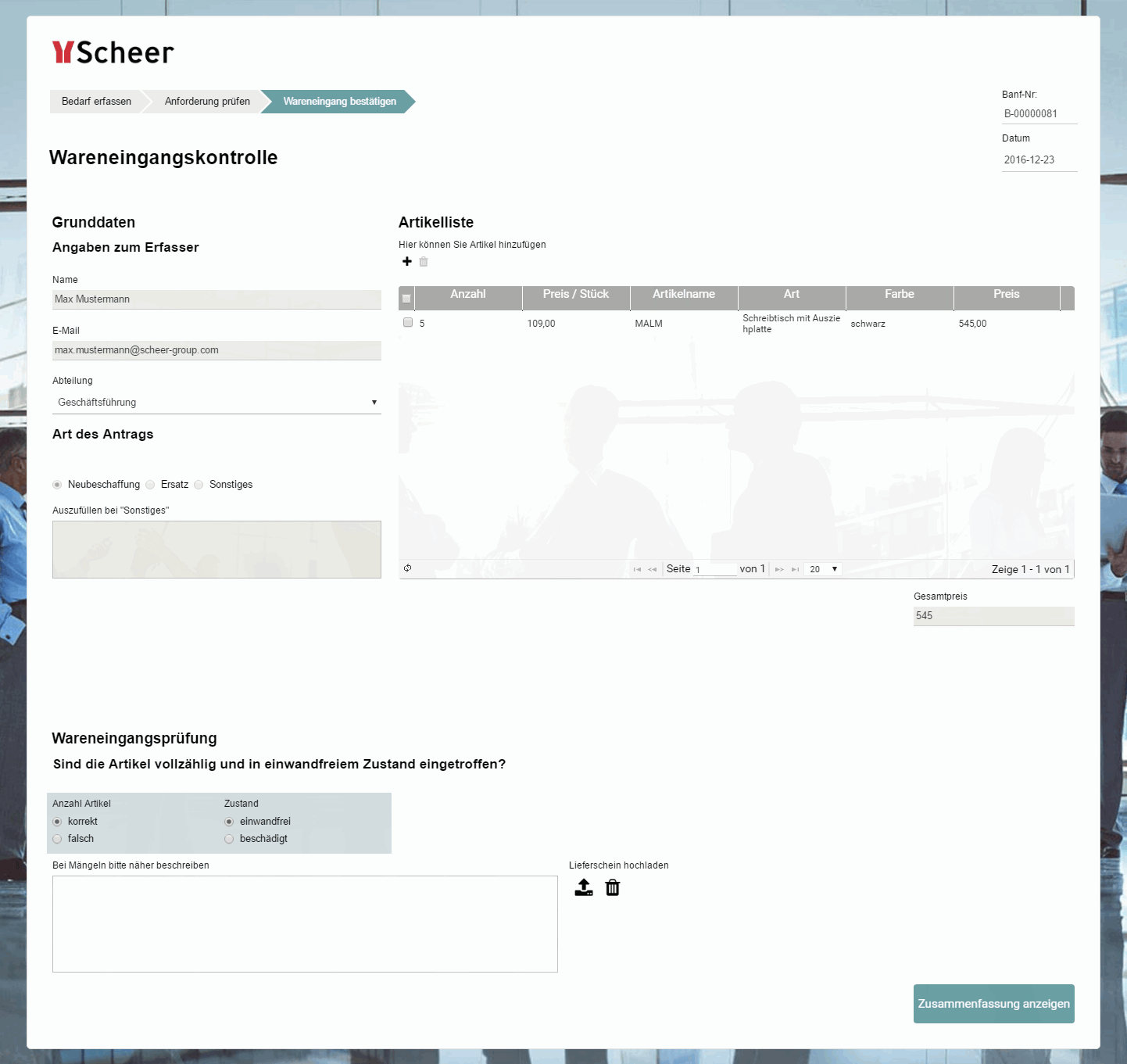Delete the uploaded Lieferschein with the trash icon
This screenshot has width=1127, height=1064.
pos(613,887)
